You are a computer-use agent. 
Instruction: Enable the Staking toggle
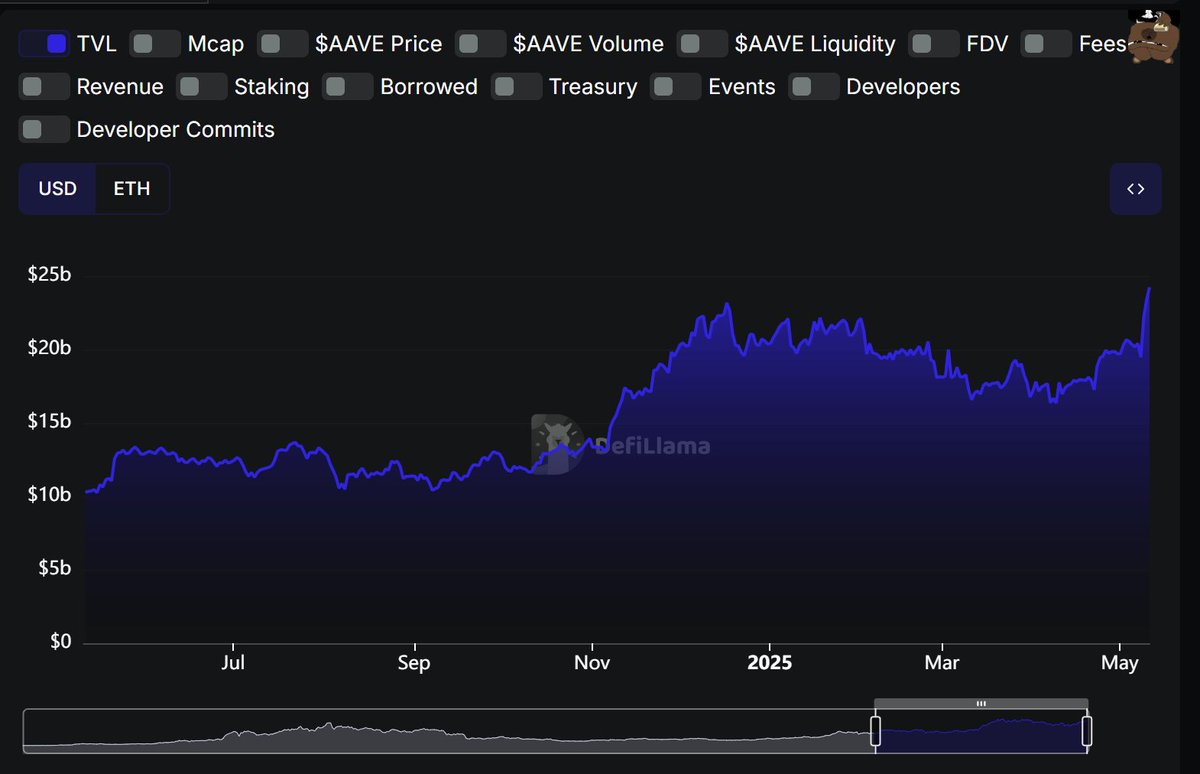pyautogui.click(x=202, y=87)
